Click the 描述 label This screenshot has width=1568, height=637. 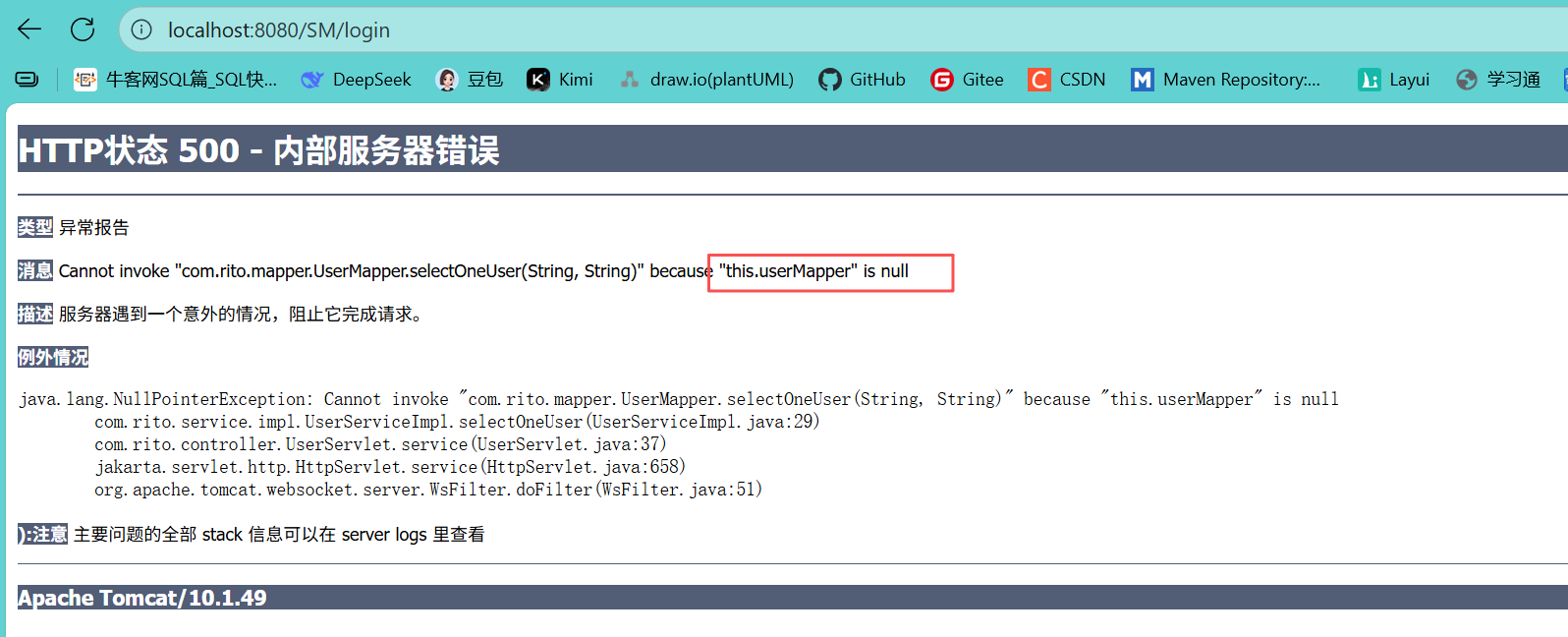[x=35, y=314]
